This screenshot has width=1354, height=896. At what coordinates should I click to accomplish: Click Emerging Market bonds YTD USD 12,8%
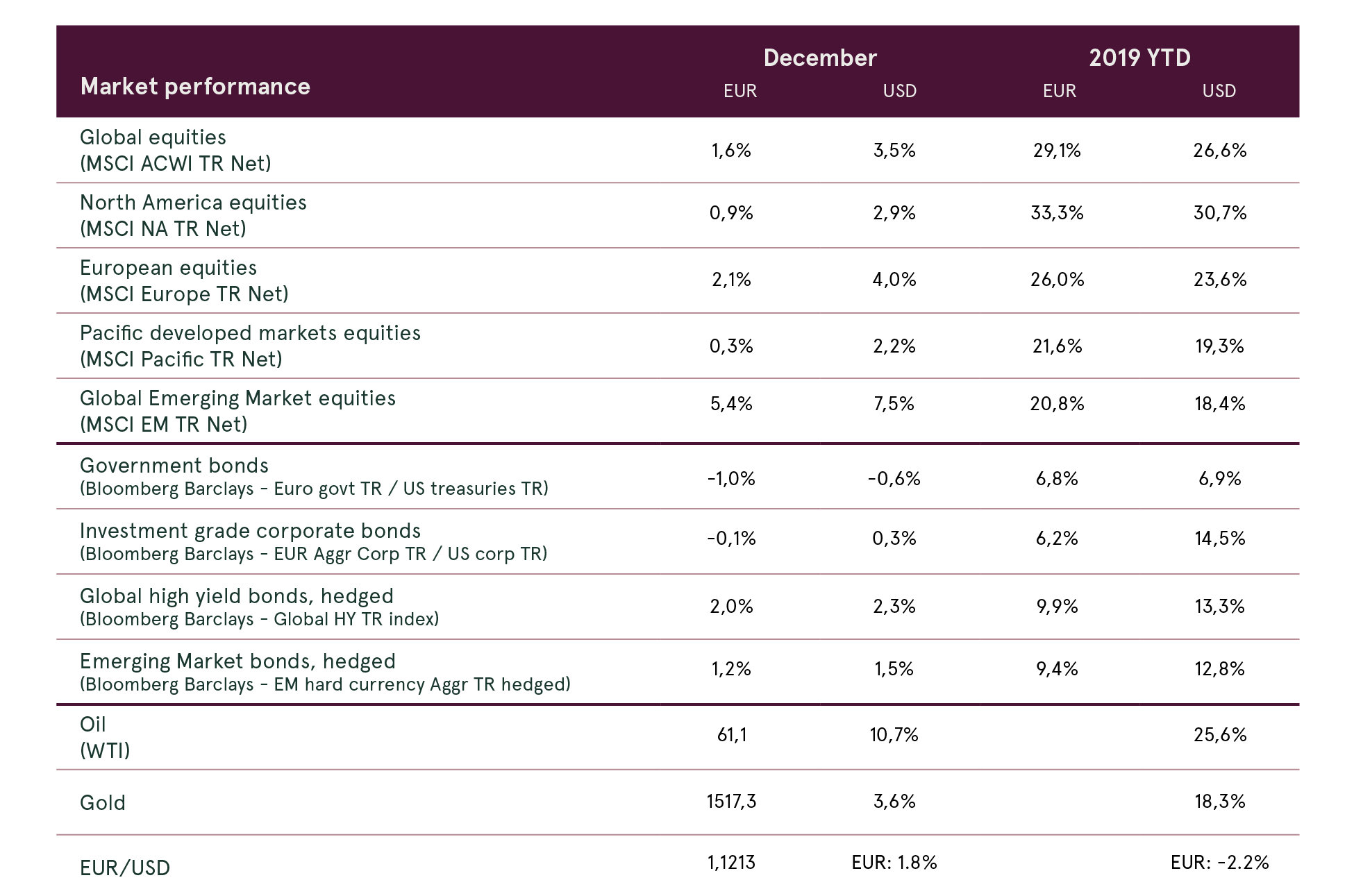click(x=1220, y=669)
